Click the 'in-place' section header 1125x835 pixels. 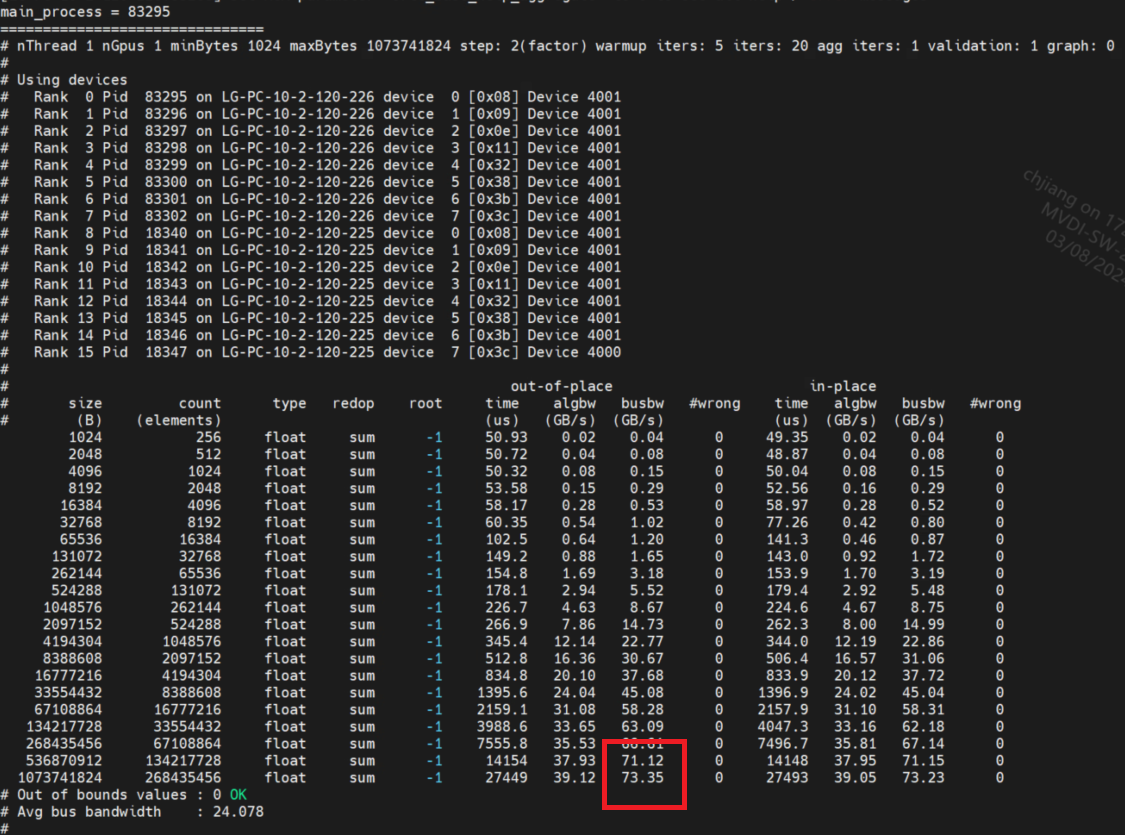(x=843, y=386)
